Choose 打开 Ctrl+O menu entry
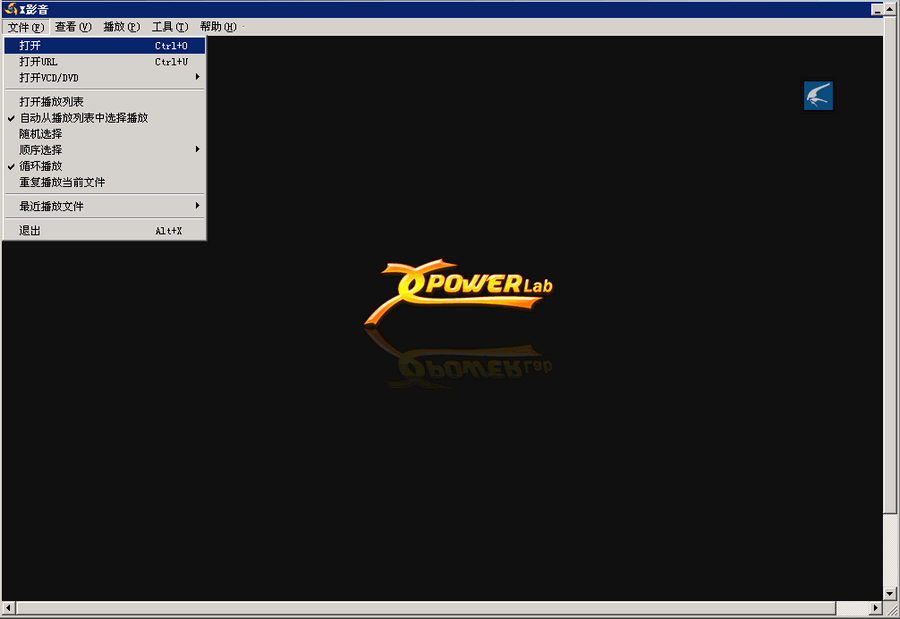 click(x=104, y=45)
